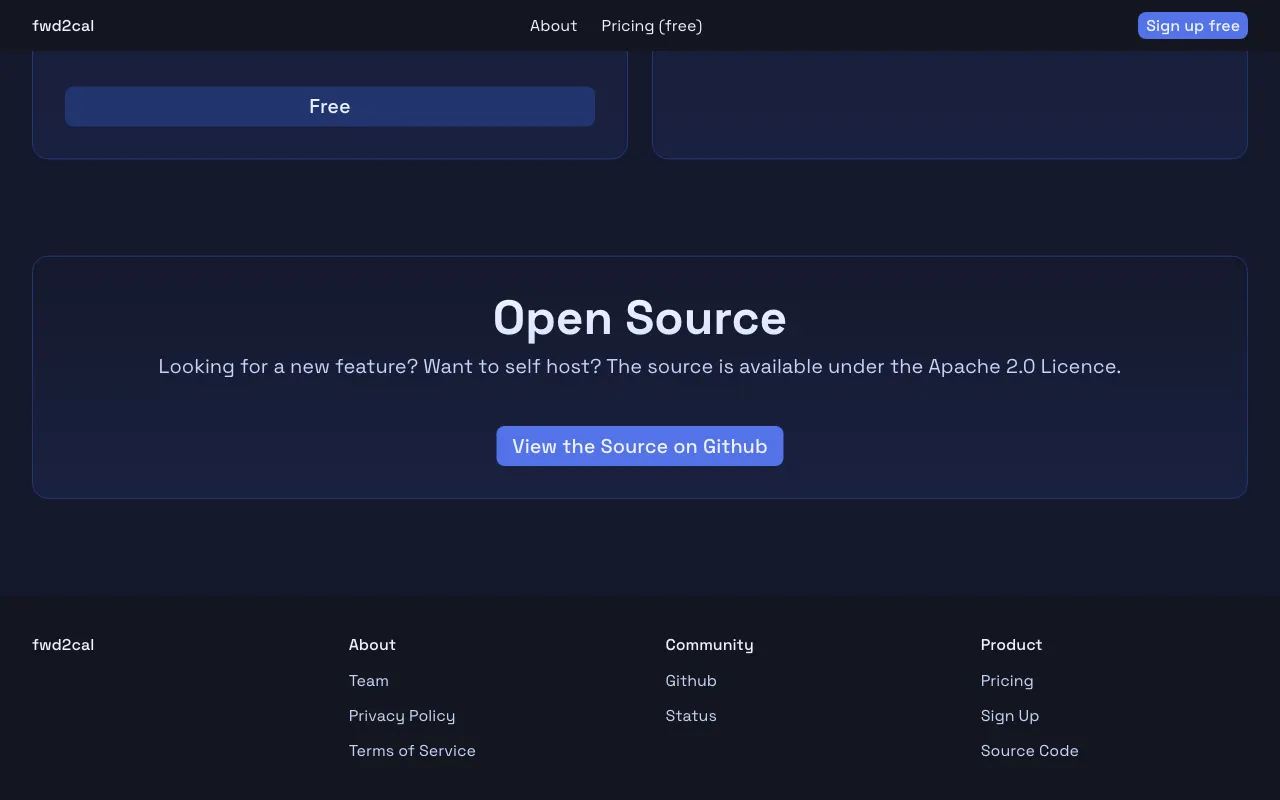Click View the Source on Github
Screen dimensions: 1280x800
point(640,446)
